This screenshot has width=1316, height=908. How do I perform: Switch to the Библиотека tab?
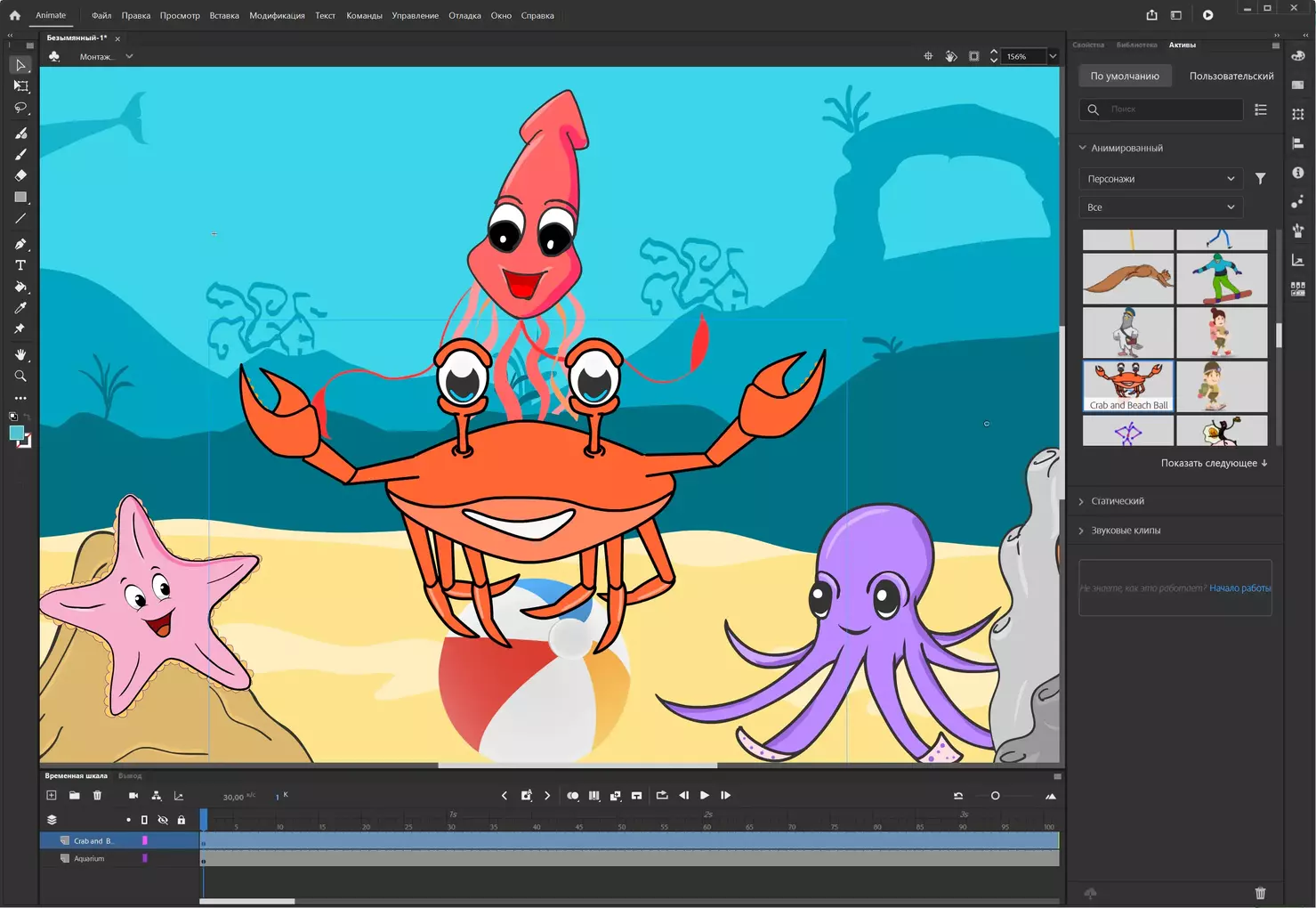[1136, 45]
